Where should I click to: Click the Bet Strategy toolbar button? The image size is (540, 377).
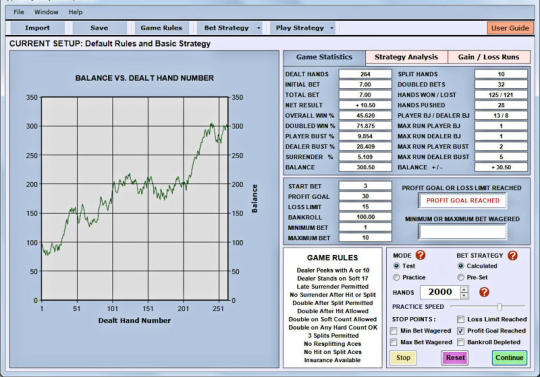tap(226, 28)
